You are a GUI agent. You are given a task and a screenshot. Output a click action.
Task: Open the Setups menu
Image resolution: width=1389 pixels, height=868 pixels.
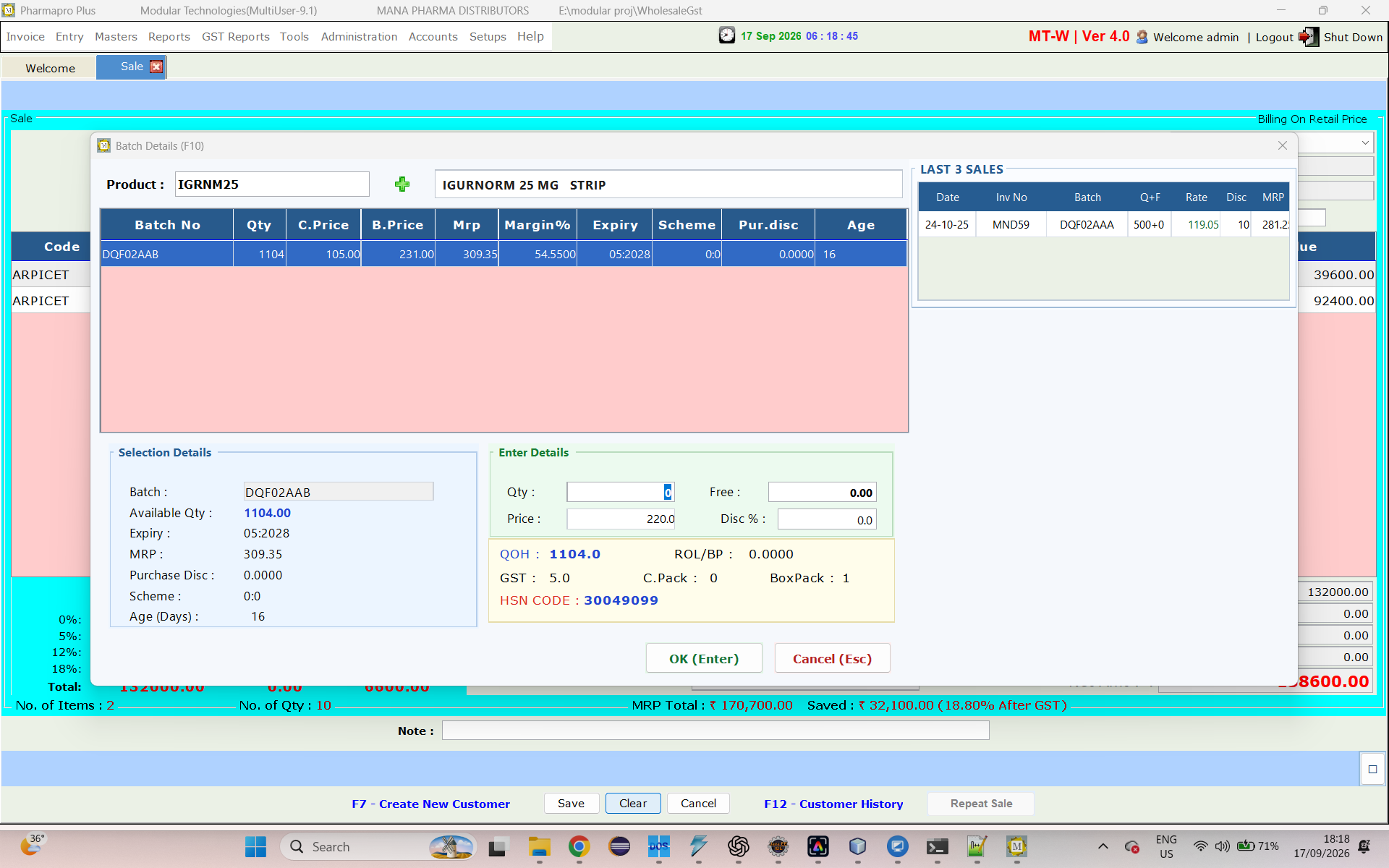(x=488, y=37)
